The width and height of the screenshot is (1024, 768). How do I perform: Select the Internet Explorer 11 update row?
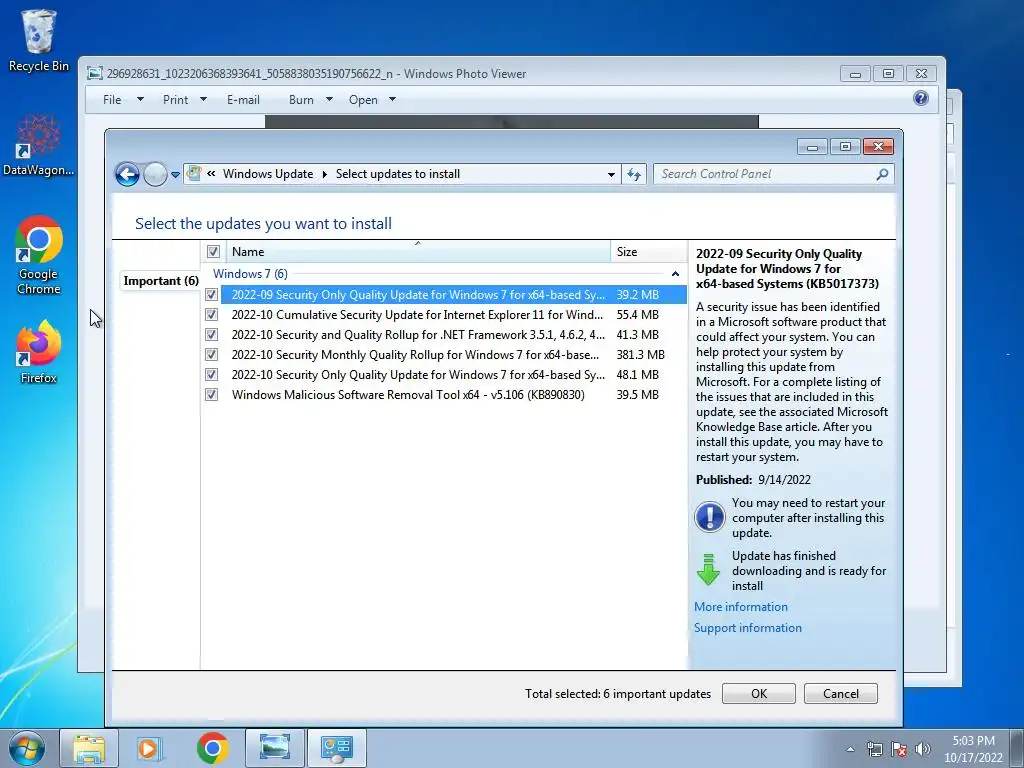454,315
